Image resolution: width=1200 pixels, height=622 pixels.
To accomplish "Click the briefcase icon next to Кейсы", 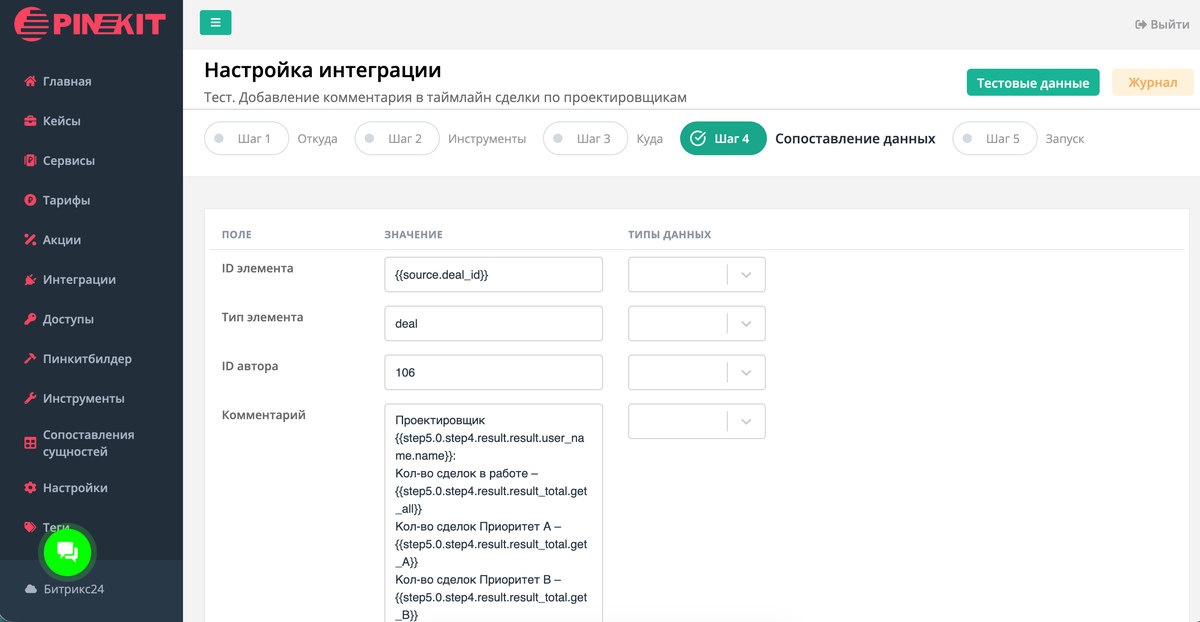I will click(30, 121).
